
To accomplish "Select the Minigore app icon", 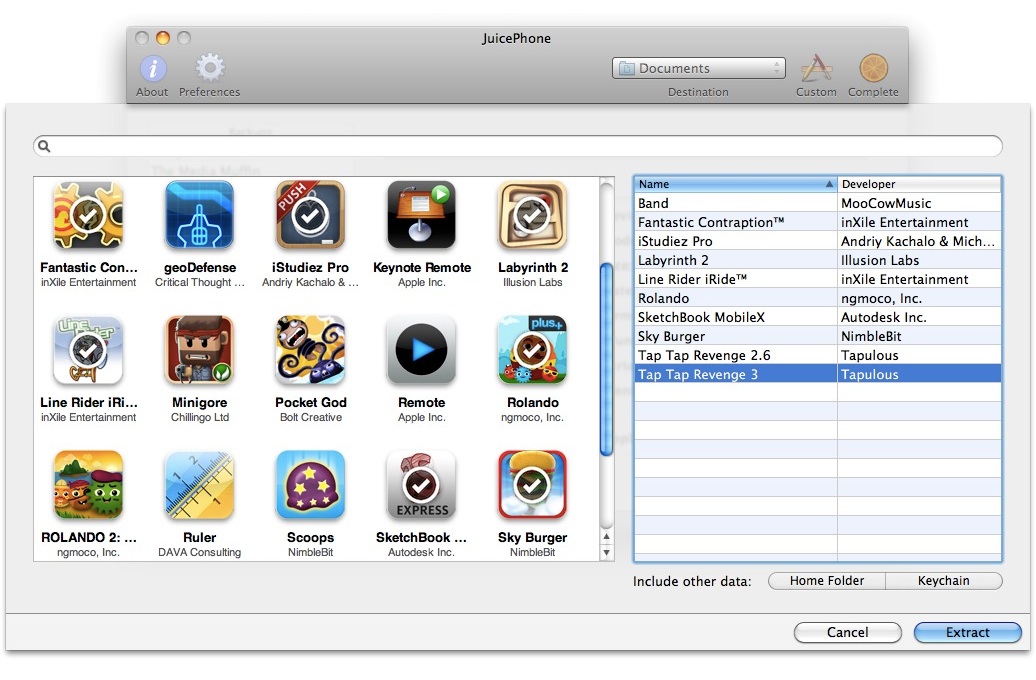I will (200, 350).
